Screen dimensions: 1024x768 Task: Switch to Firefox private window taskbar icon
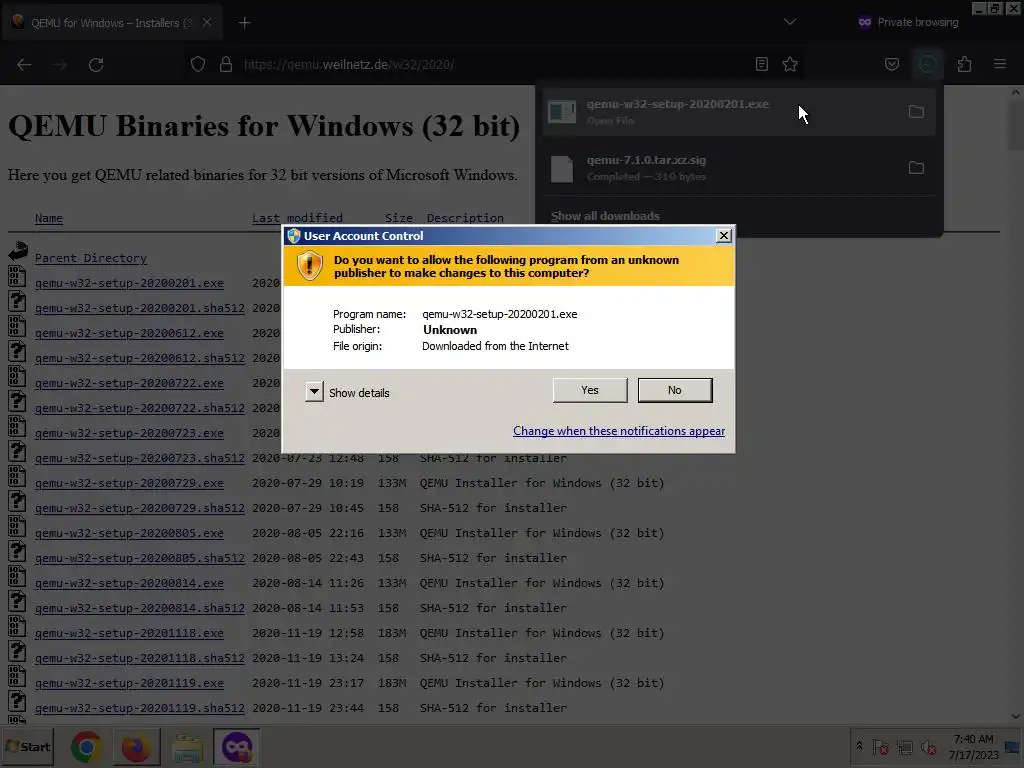[236, 747]
